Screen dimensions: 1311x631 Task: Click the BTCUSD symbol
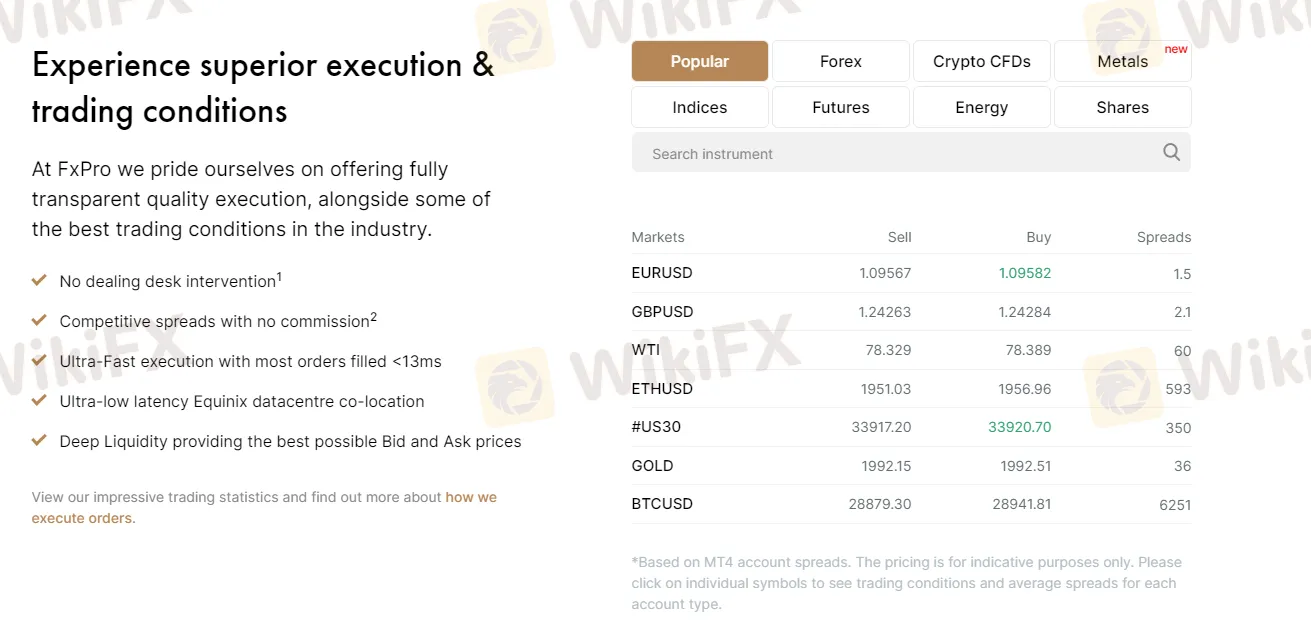[x=662, y=504]
